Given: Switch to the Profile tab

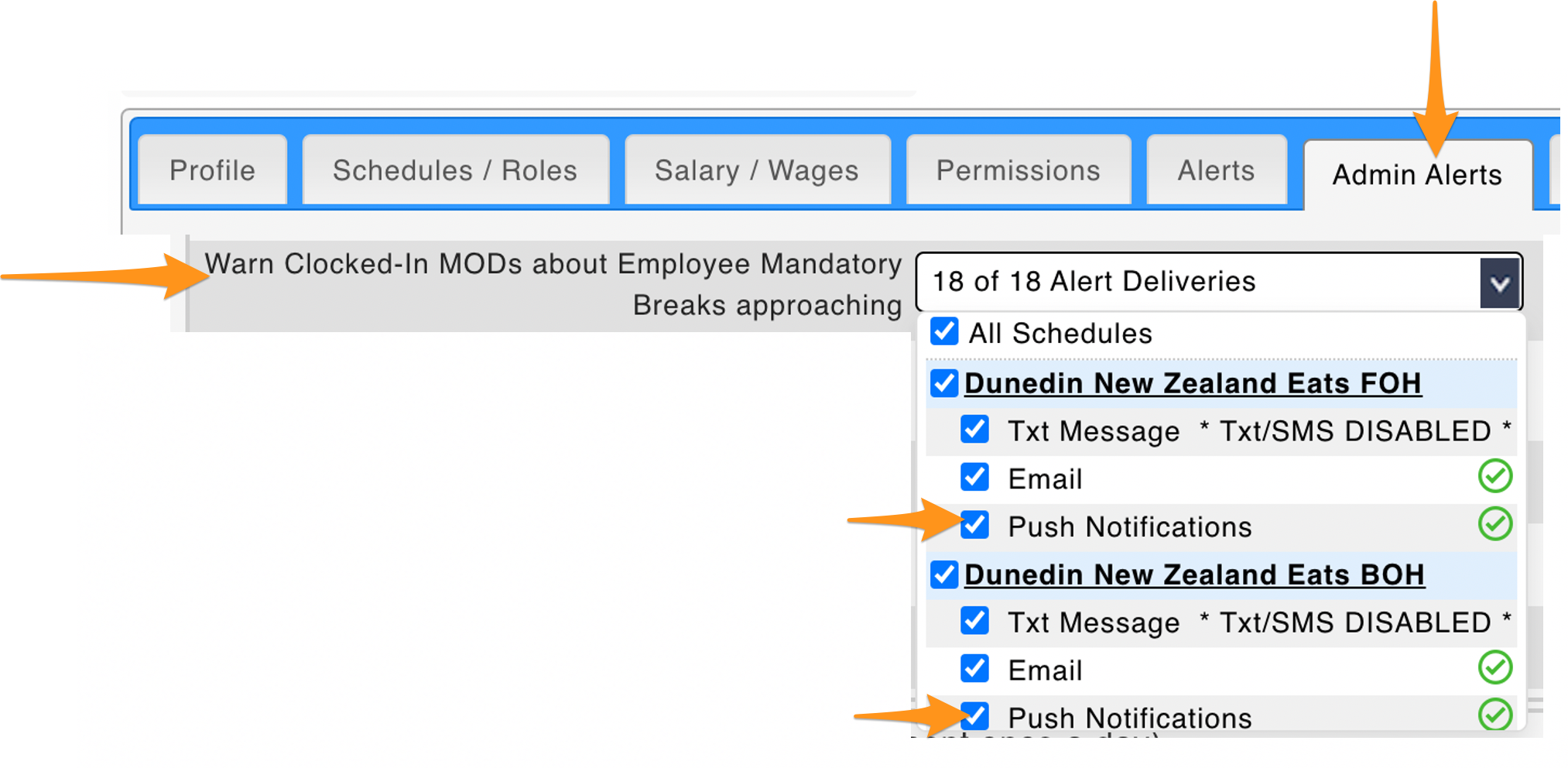Looking at the screenshot, I should click(212, 170).
